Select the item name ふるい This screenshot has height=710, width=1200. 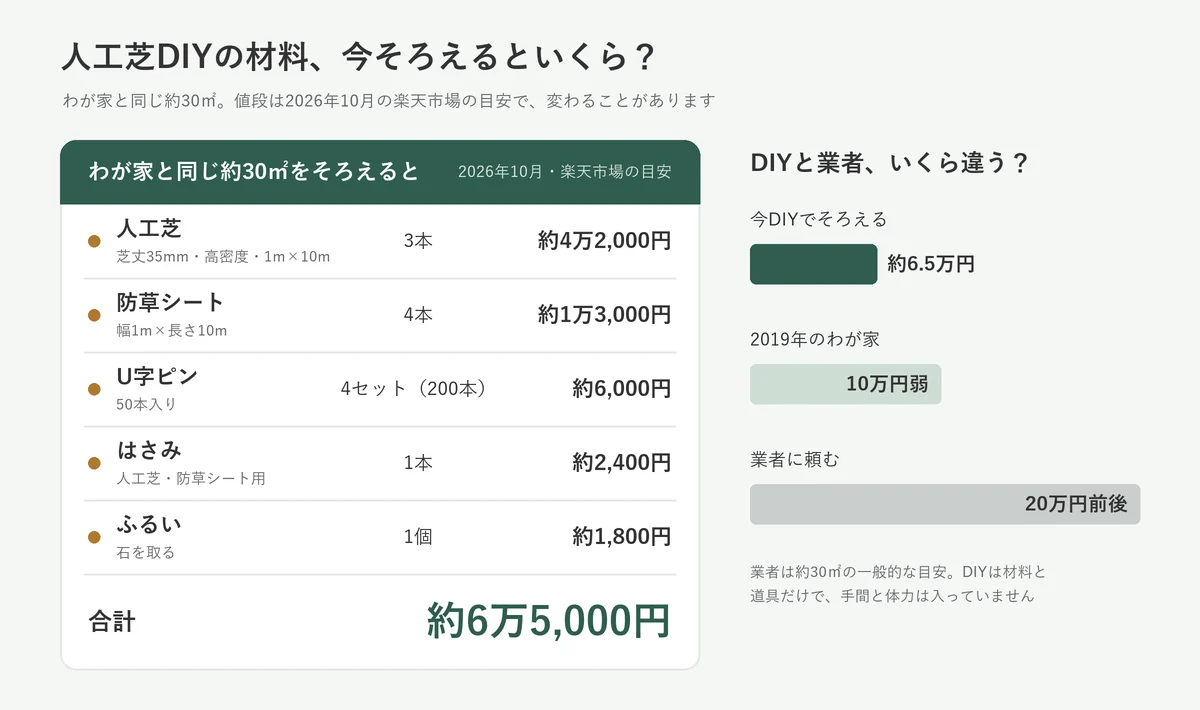click(x=149, y=524)
